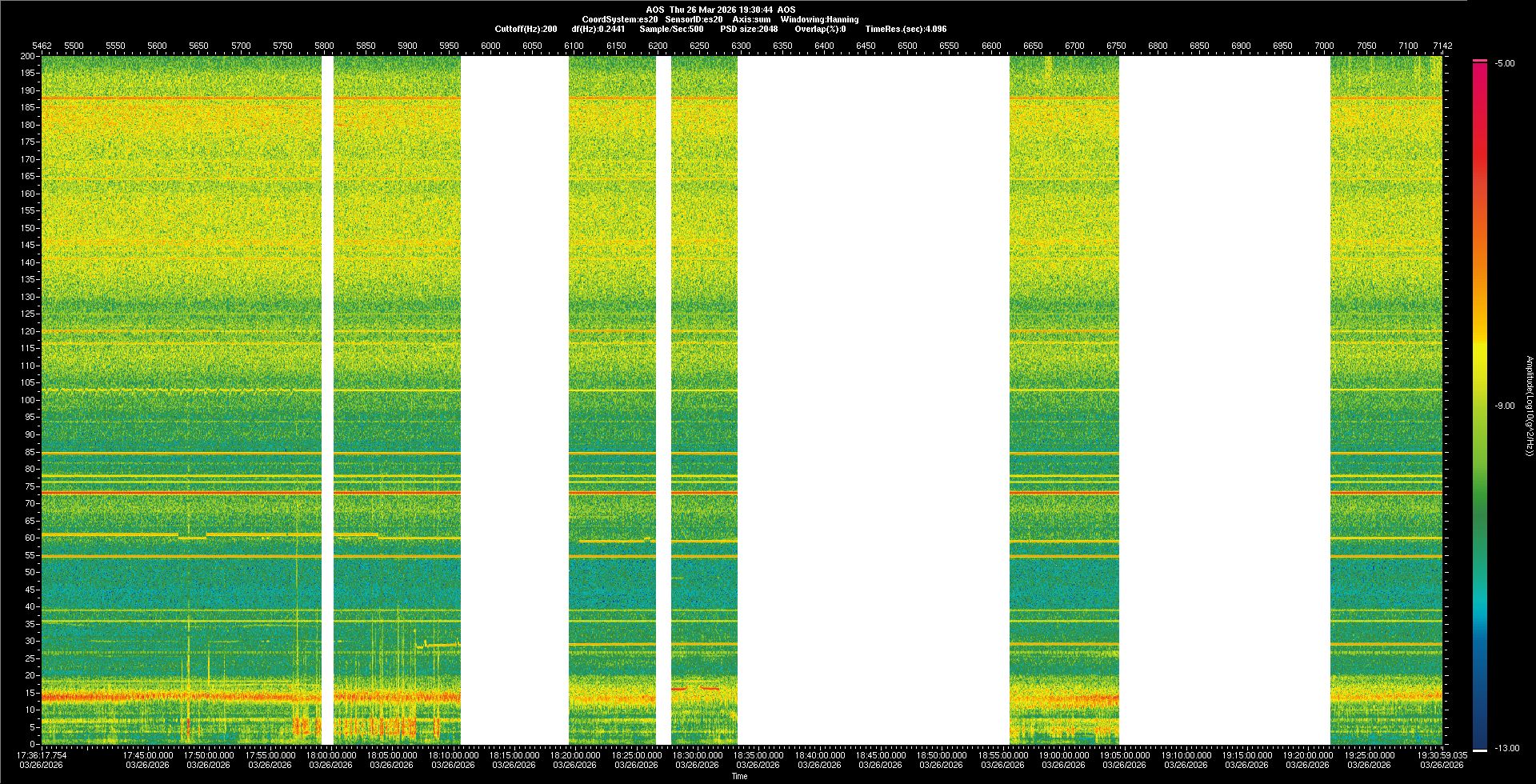The width and height of the screenshot is (1536, 784).
Task: Click the 105 Hz frequency axis label
Action: click(28, 383)
